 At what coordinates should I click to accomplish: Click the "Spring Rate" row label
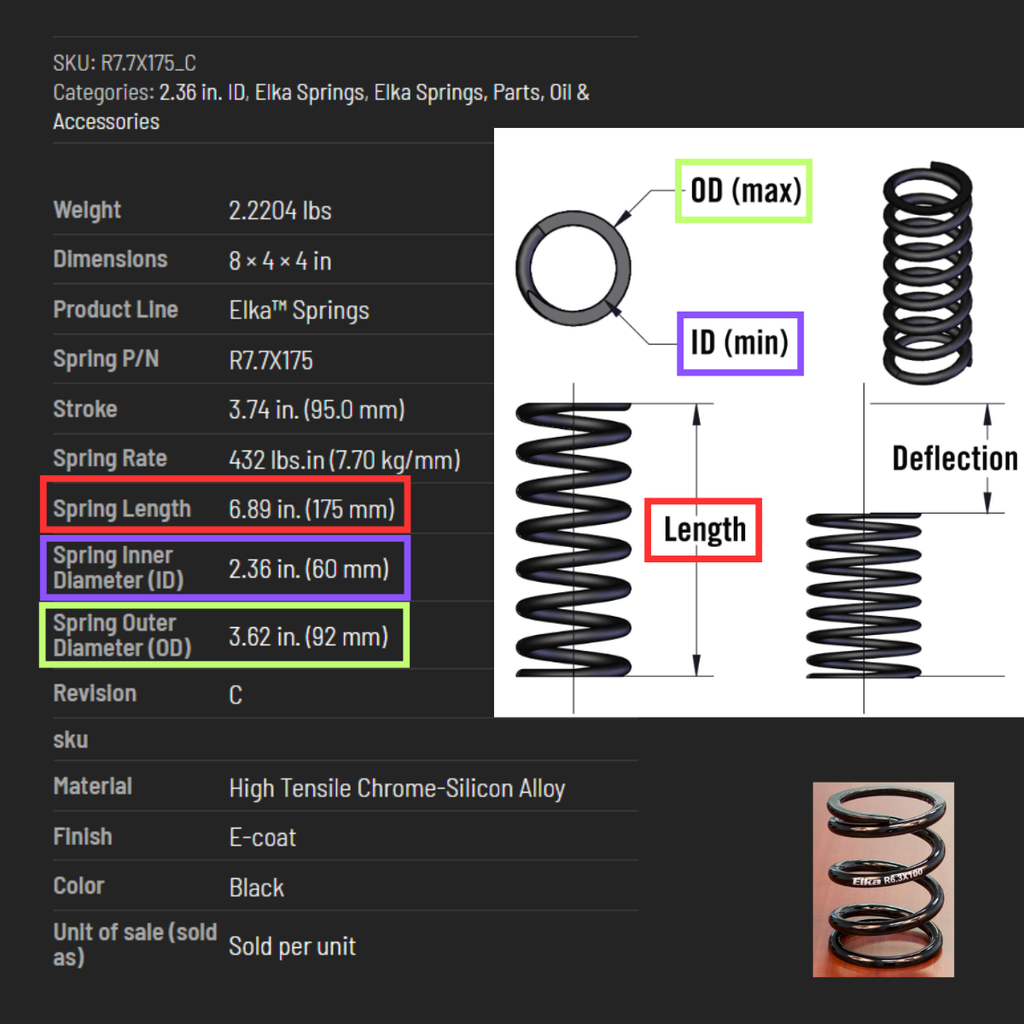point(110,458)
